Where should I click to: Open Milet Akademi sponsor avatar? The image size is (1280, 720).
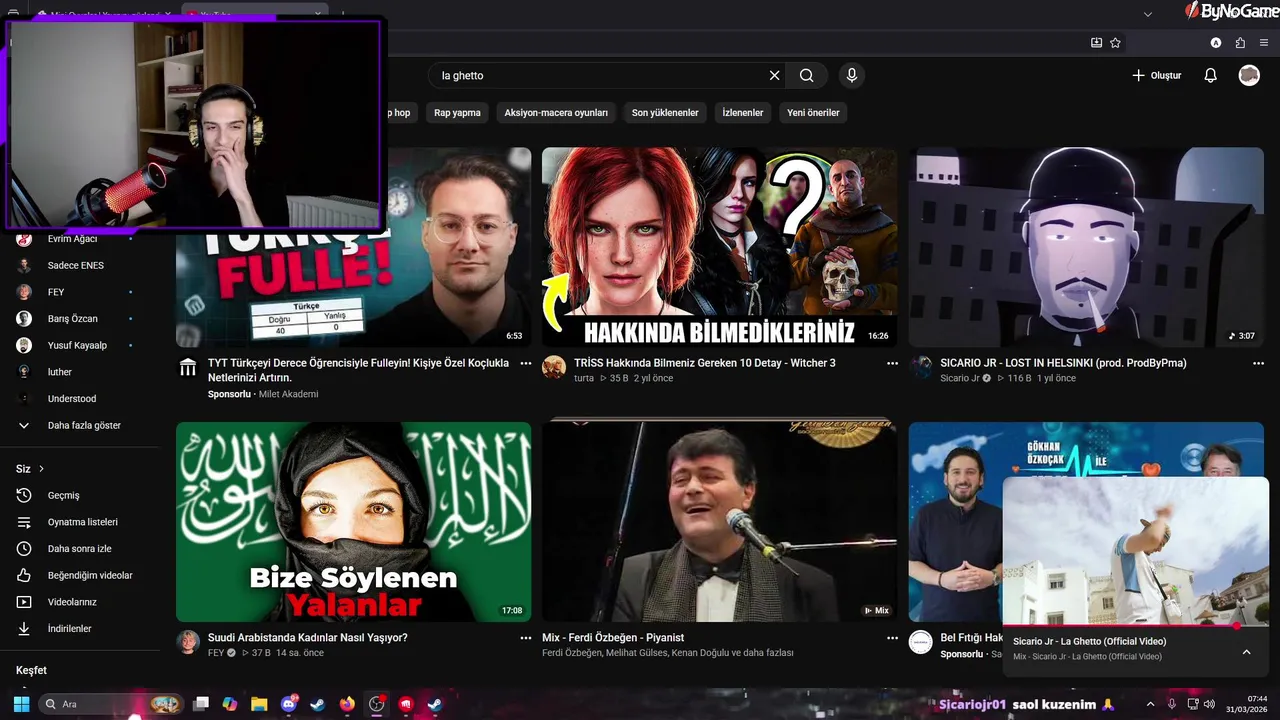coord(188,367)
